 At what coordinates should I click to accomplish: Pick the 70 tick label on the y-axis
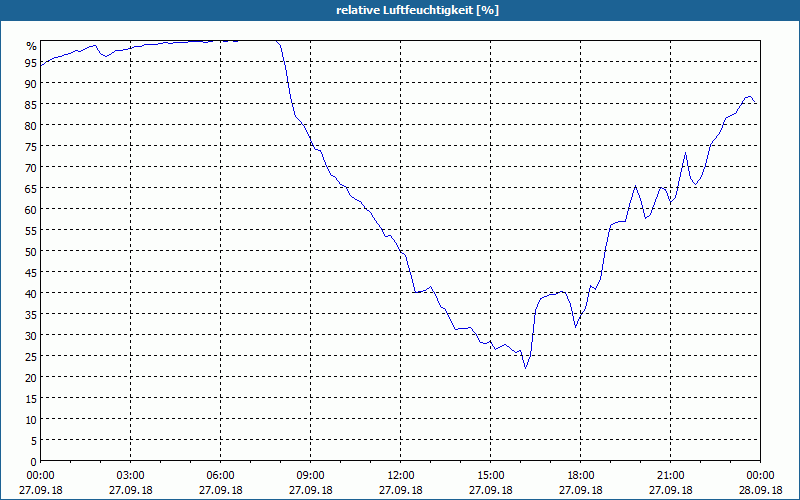[x=31, y=168]
